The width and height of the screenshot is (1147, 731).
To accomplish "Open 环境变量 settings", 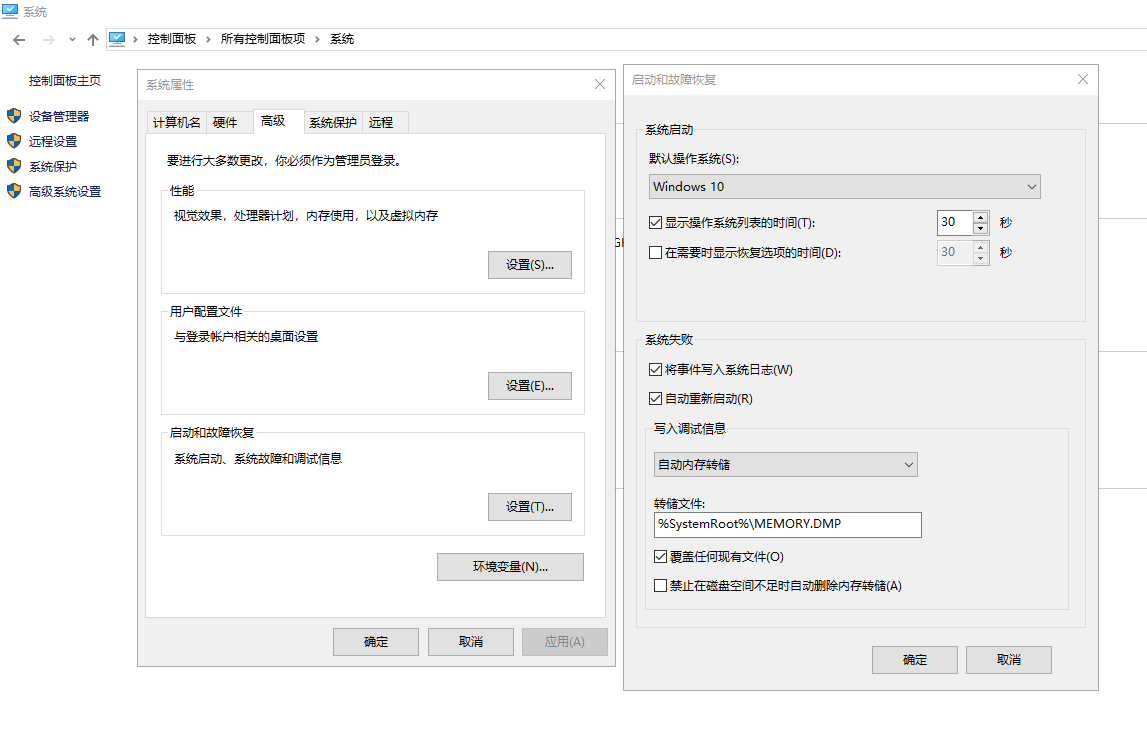I will (510, 566).
